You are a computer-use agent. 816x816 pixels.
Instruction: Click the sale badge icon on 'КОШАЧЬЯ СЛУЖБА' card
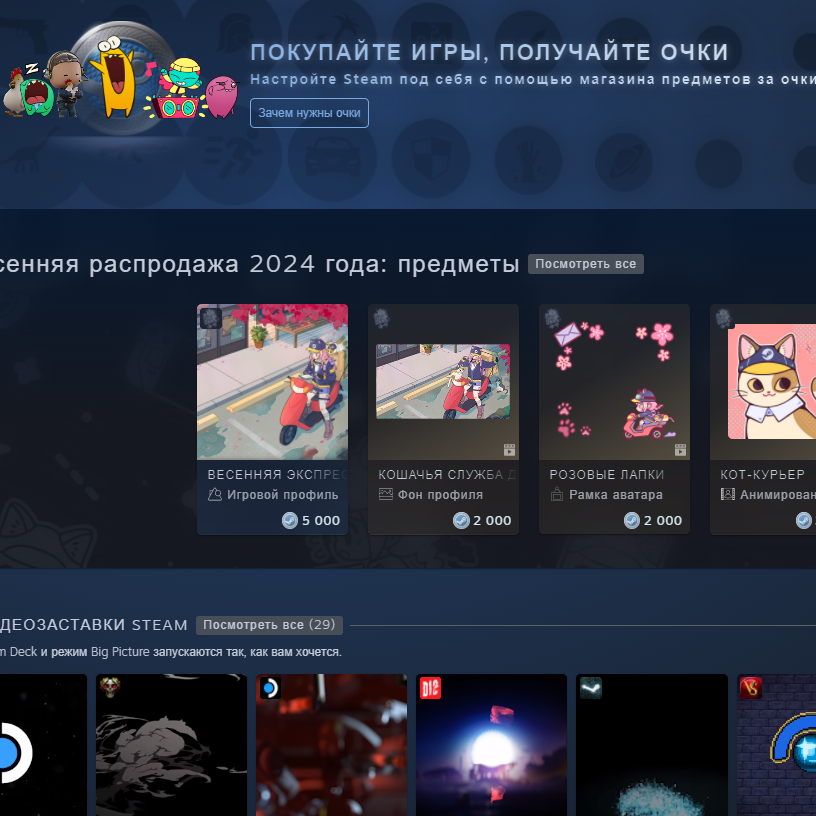coord(381,318)
